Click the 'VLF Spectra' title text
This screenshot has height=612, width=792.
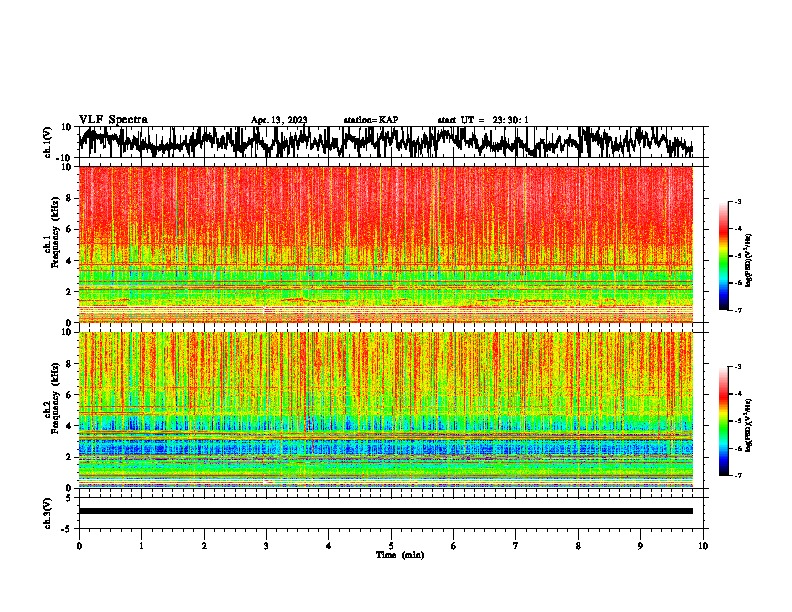pyautogui.click(x=113, y=120)
